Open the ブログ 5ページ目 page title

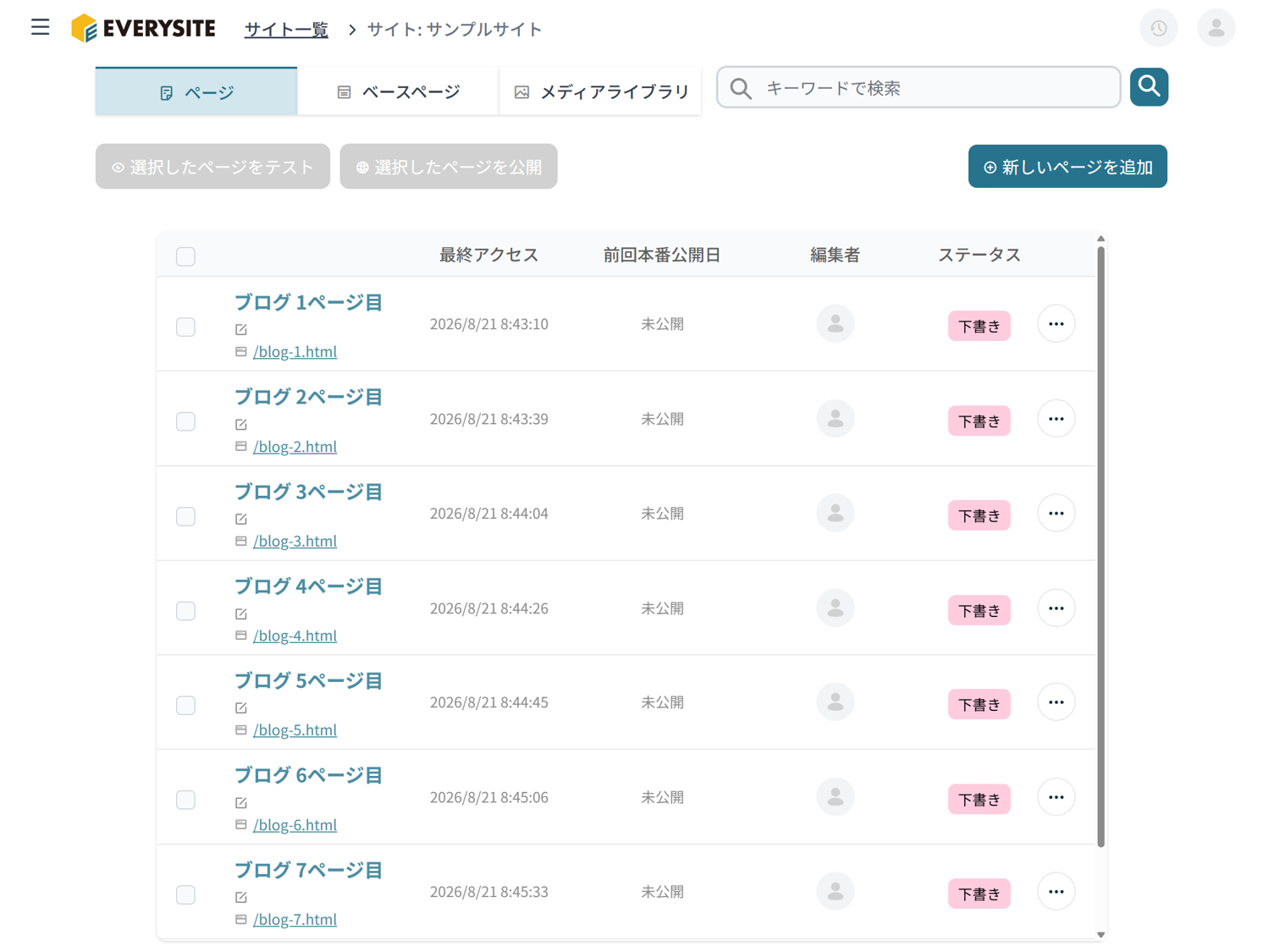tap(309, 680)
